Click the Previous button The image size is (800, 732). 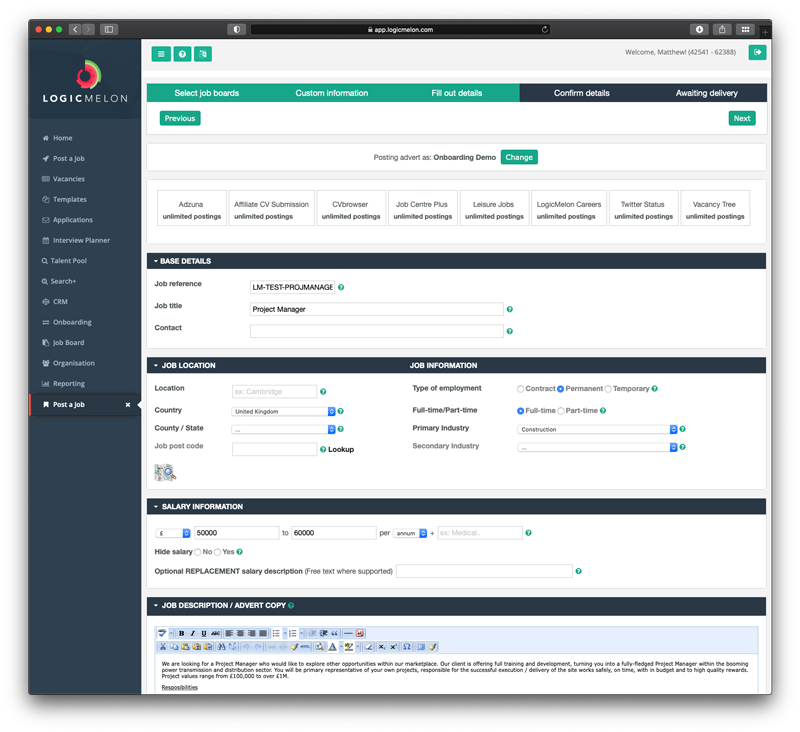tap(180, 118)
